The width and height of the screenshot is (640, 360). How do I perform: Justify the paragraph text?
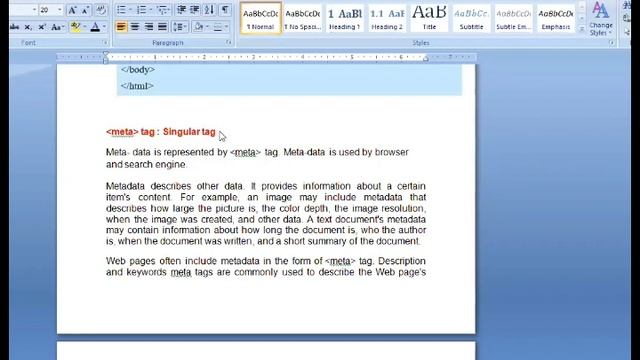(x=162, y=27)
